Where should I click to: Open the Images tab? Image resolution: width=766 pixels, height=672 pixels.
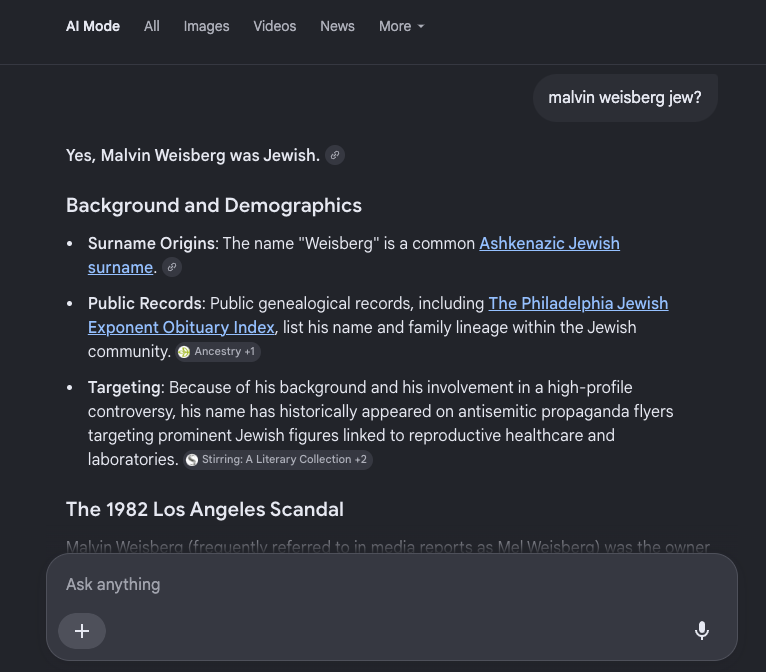(206, 26)
